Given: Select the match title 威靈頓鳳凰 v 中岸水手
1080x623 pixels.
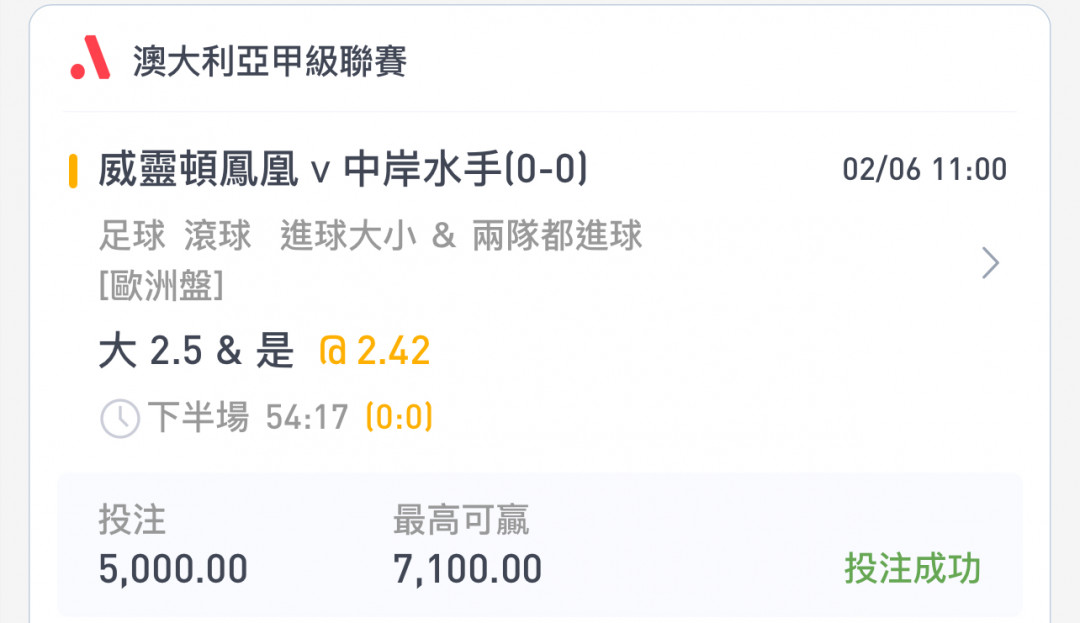Looking at the screenshot, I should click(342, 169).
